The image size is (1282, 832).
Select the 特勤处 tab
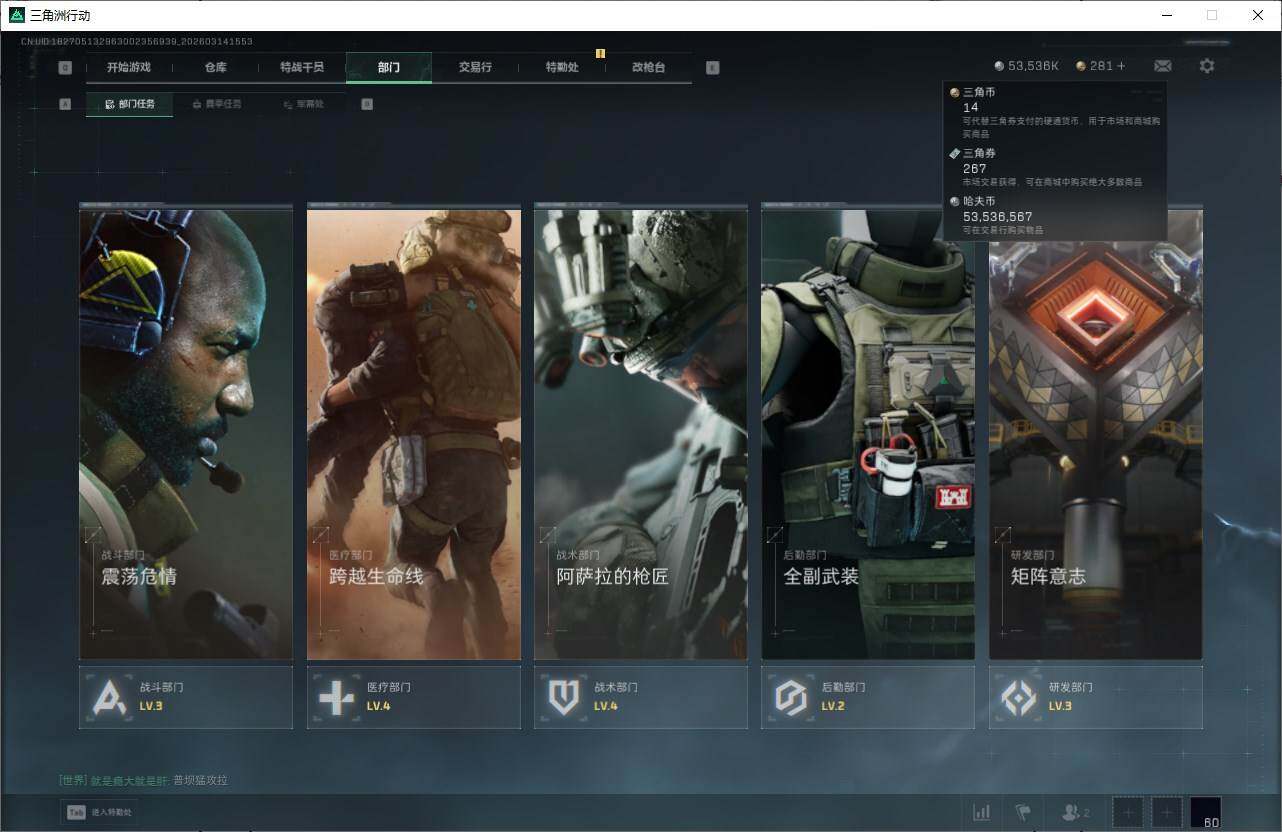562,67
